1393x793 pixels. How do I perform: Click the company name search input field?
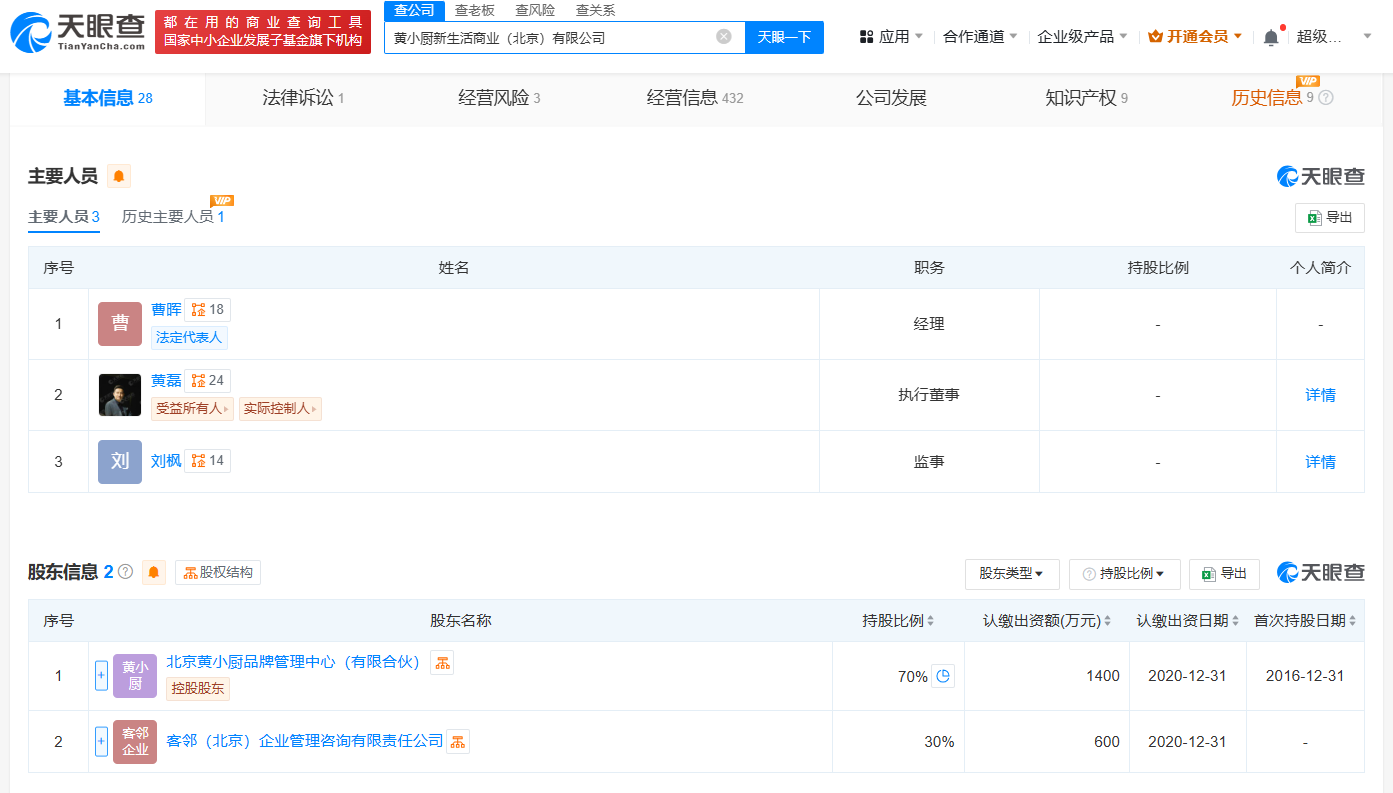(550, 37)
